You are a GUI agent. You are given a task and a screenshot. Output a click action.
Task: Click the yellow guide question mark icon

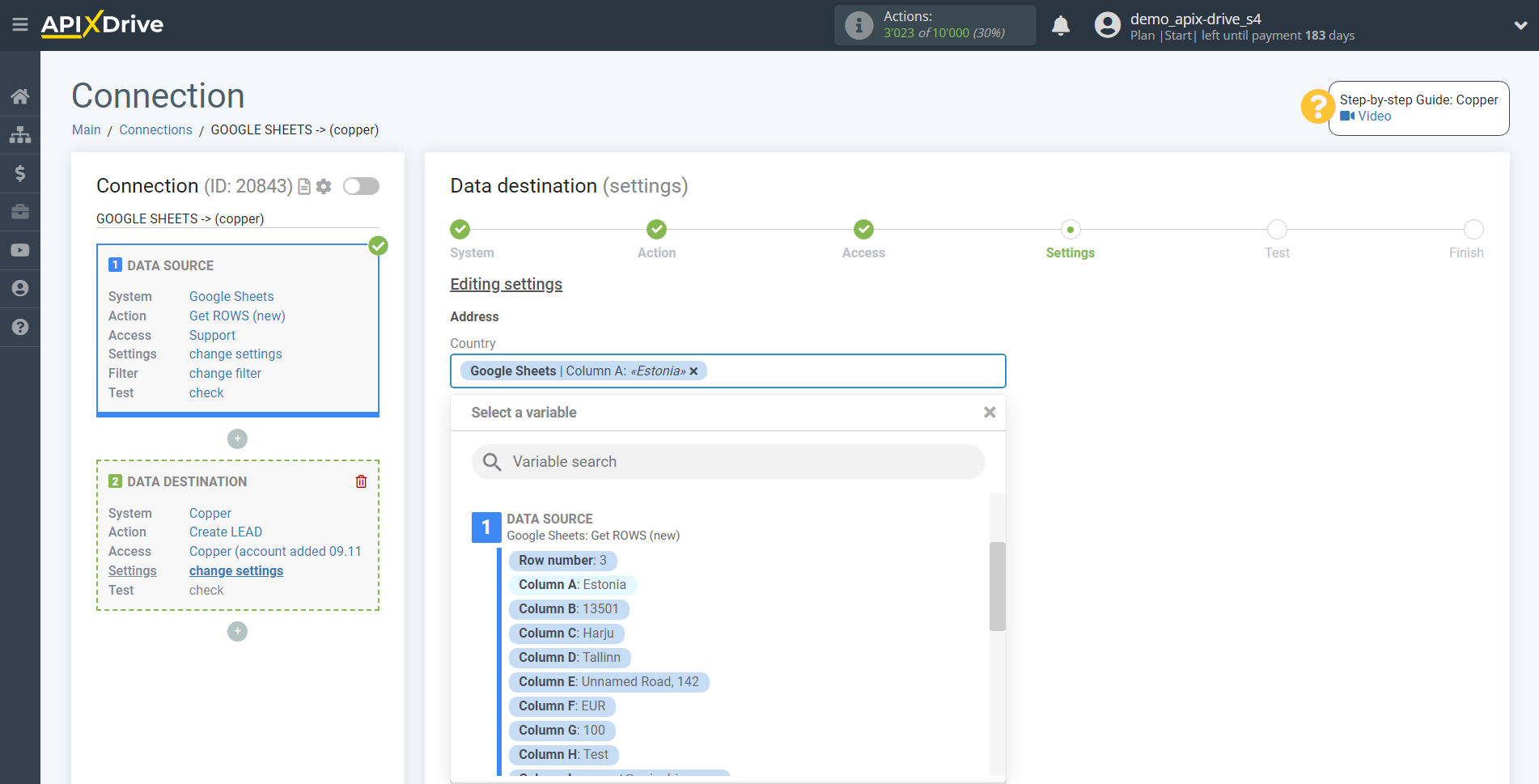click(x=1317, y=106)
